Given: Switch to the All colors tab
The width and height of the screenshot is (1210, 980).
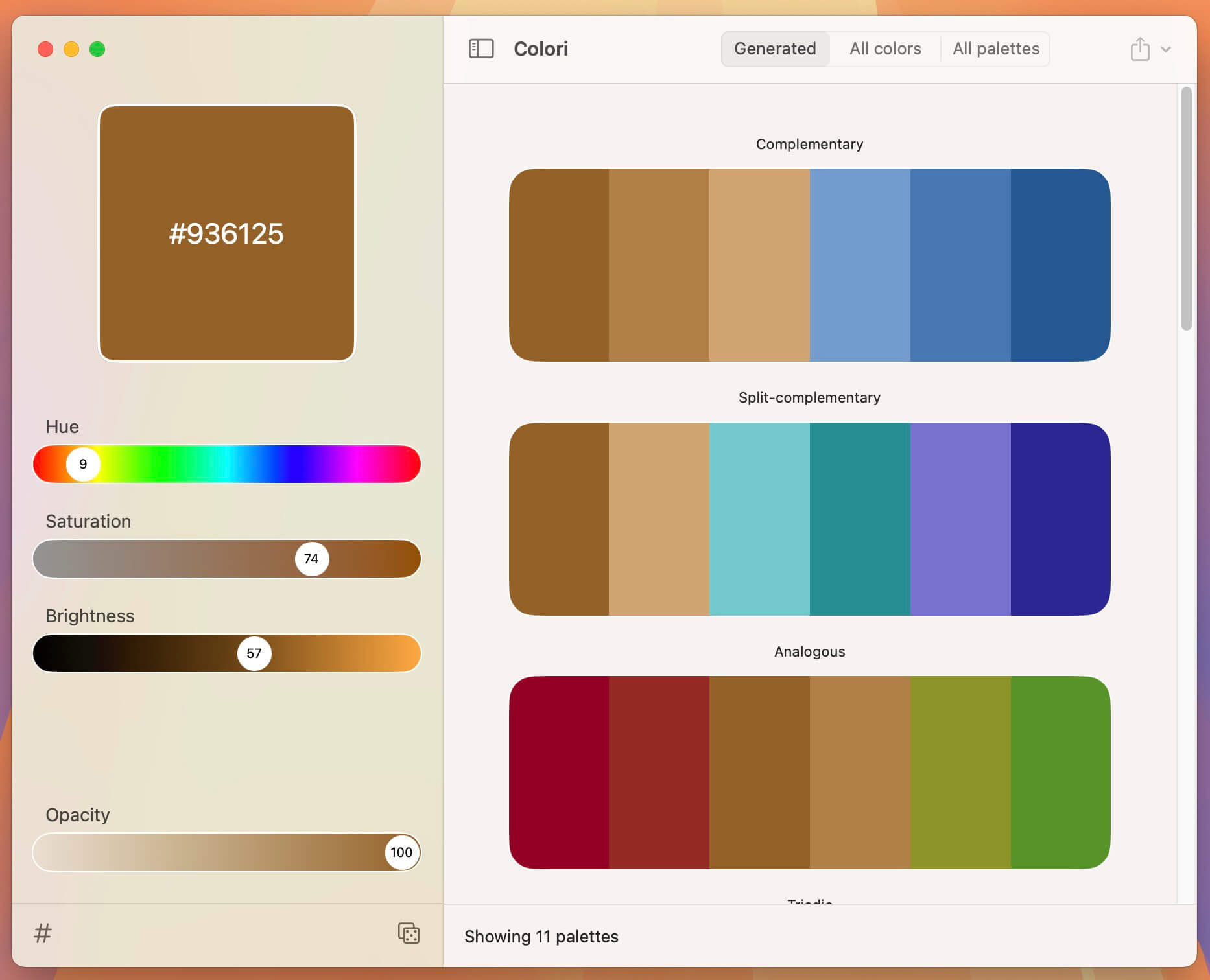Looking at the screenshot, I should [885, 49].
